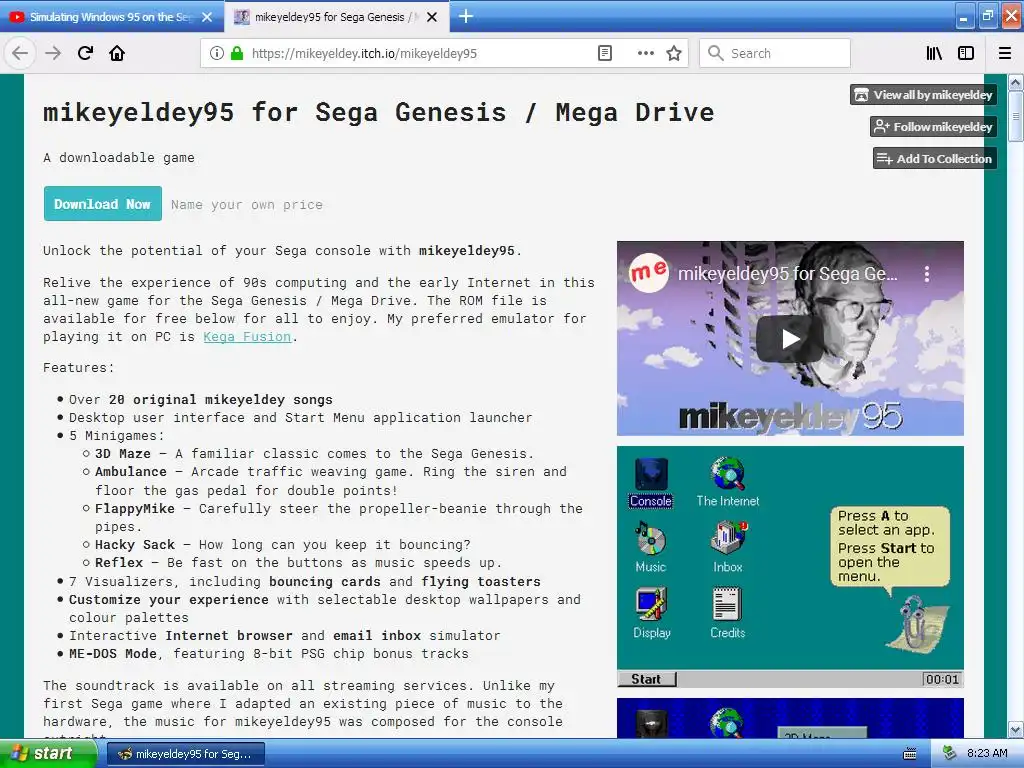Open the Library icon in toolbar
The height and width of the screenshot is (768, 1024).
(x=934, y=54)
